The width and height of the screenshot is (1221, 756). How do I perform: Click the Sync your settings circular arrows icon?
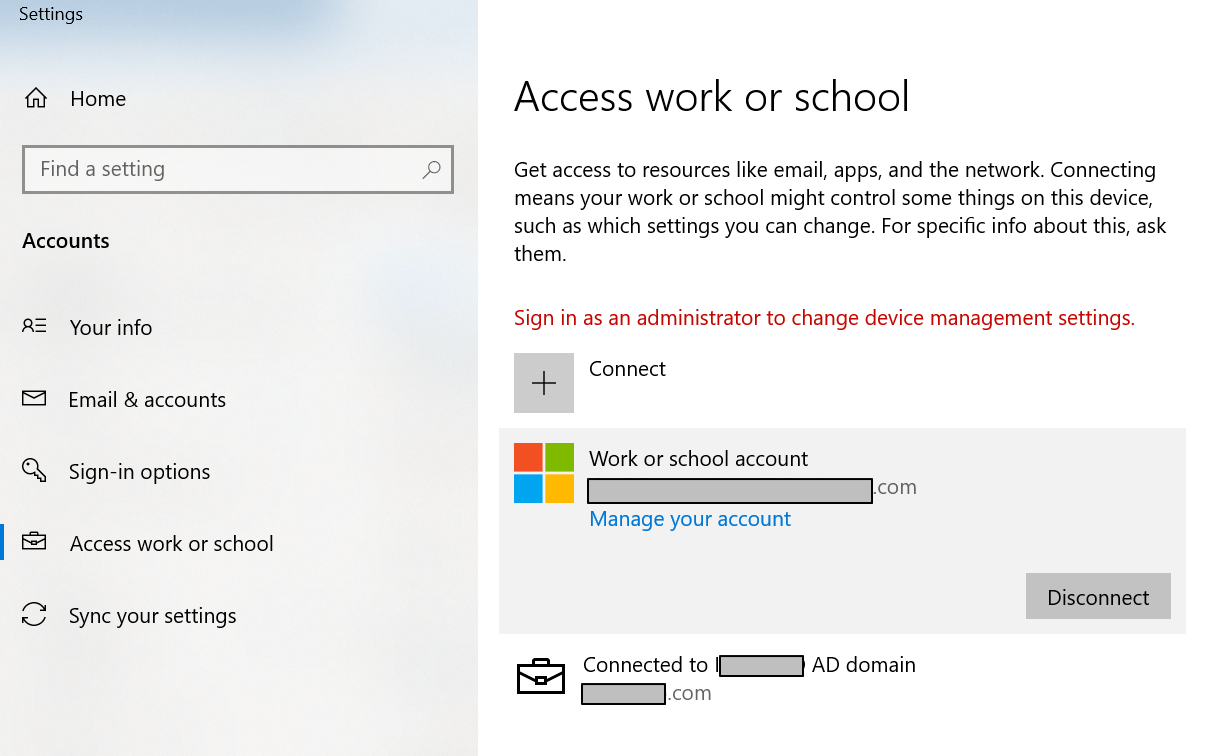tap(34, 615)
